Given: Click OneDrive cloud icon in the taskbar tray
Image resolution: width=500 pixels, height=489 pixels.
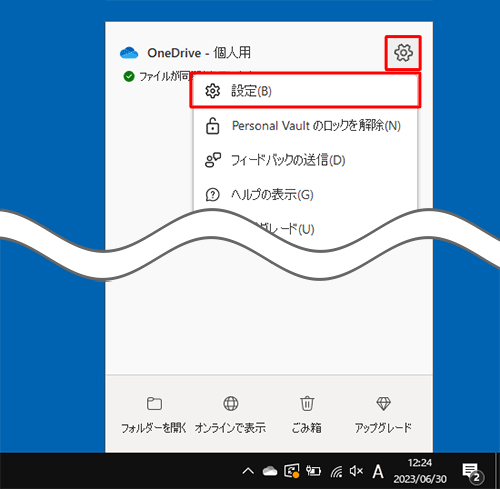Looking at the screenshot, I should (x=270, y=471).
